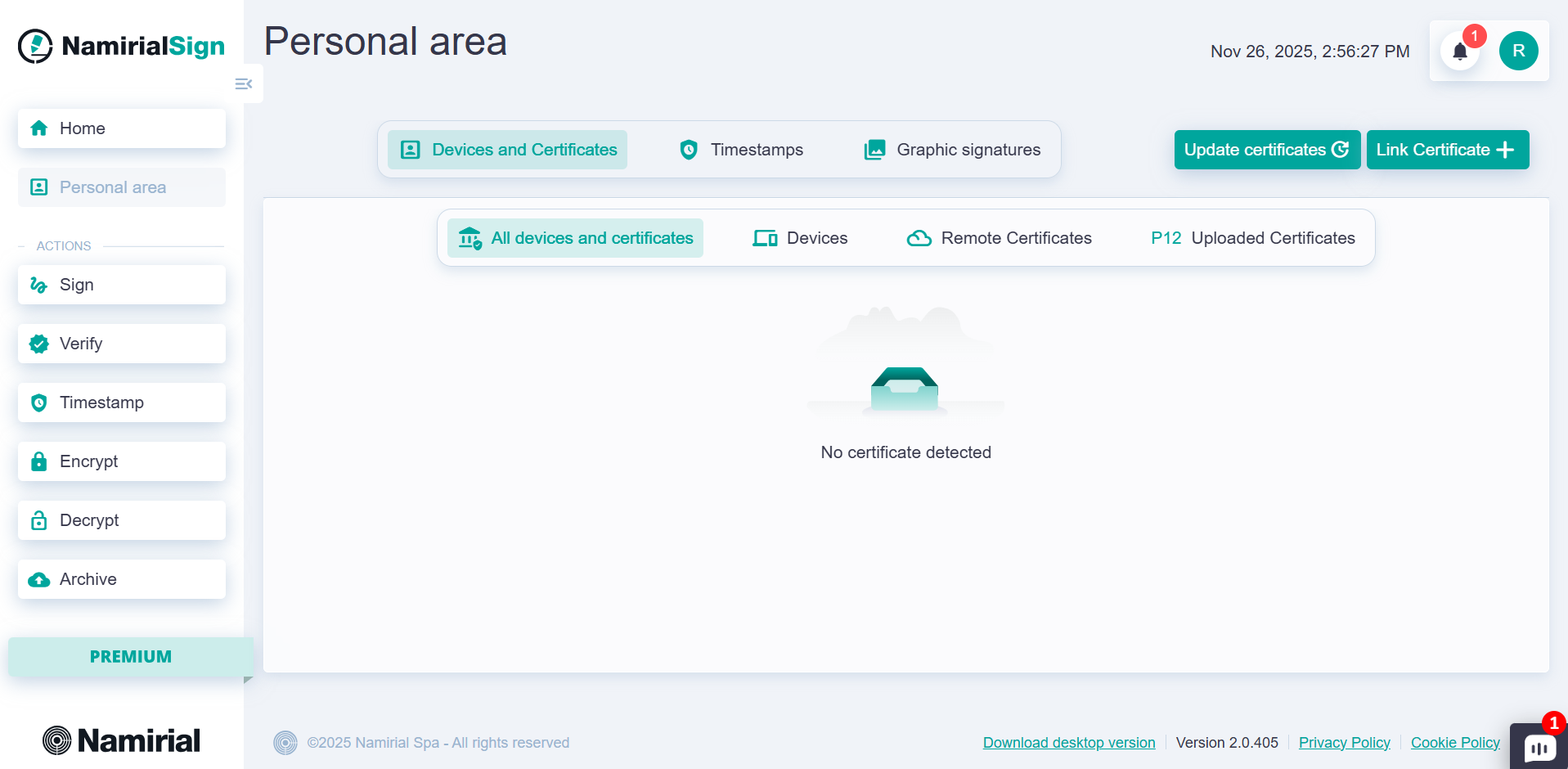1568x769 pixels.
Task: Switch to the Timestamps tab
Action: click(x=741, y=150)
